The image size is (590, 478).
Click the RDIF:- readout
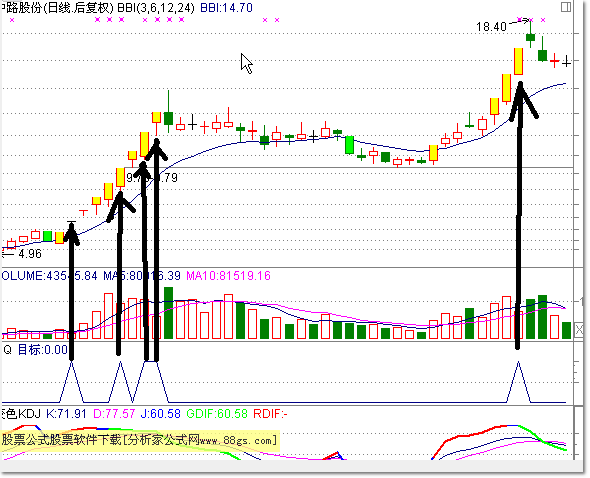270,414
